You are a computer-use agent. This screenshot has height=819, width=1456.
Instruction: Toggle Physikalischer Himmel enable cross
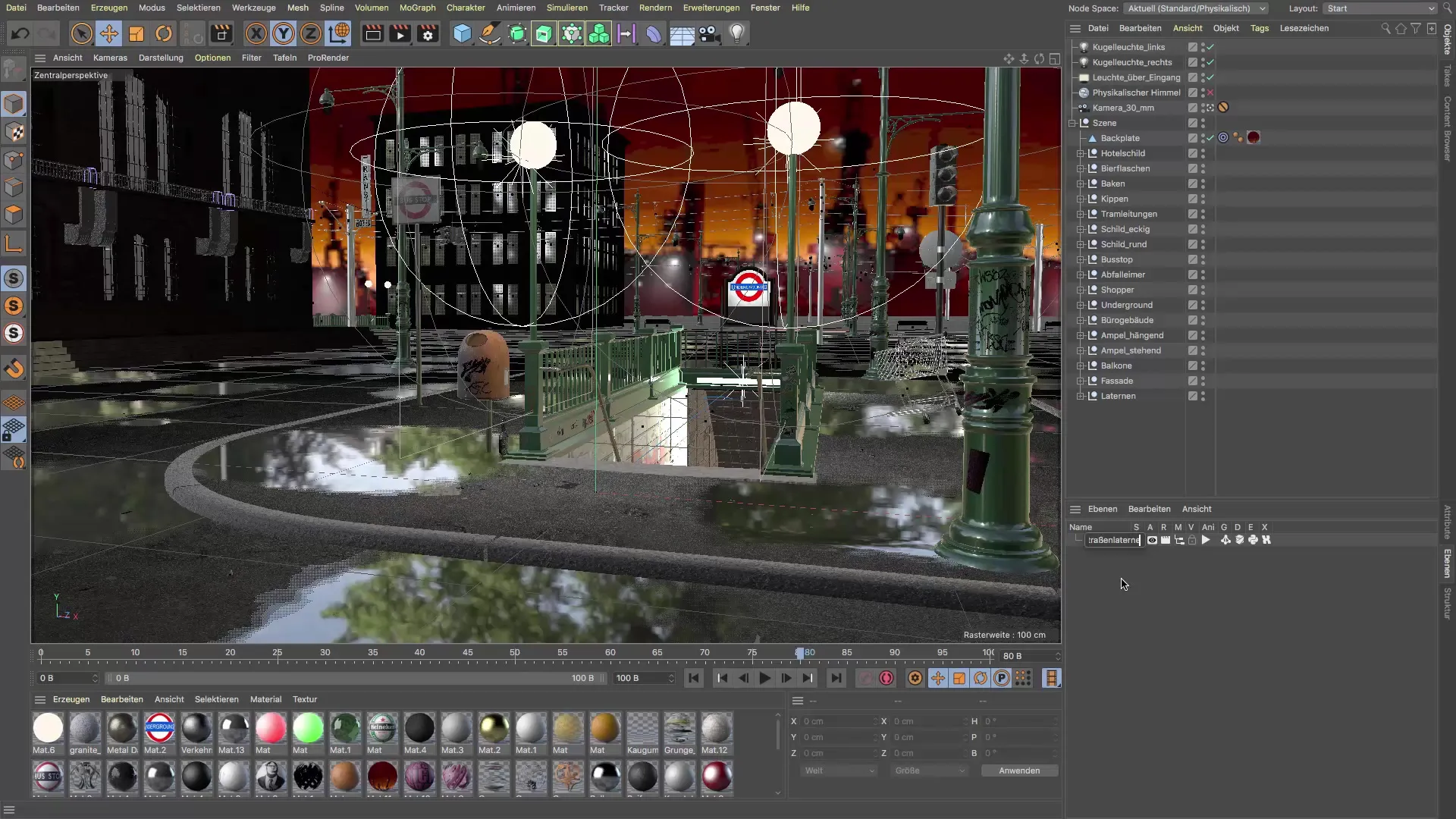pyautogui.click(x=1210, y=93)
